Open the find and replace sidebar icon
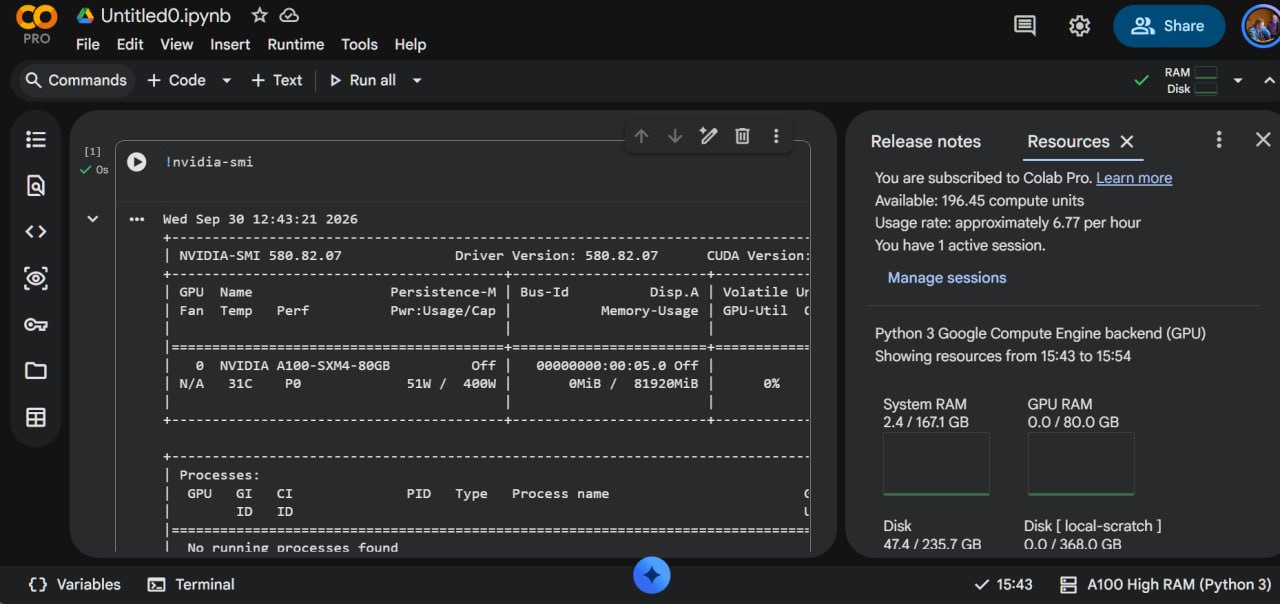The height and width of the screenshot is (604, 1280). (x=36, y=185)
